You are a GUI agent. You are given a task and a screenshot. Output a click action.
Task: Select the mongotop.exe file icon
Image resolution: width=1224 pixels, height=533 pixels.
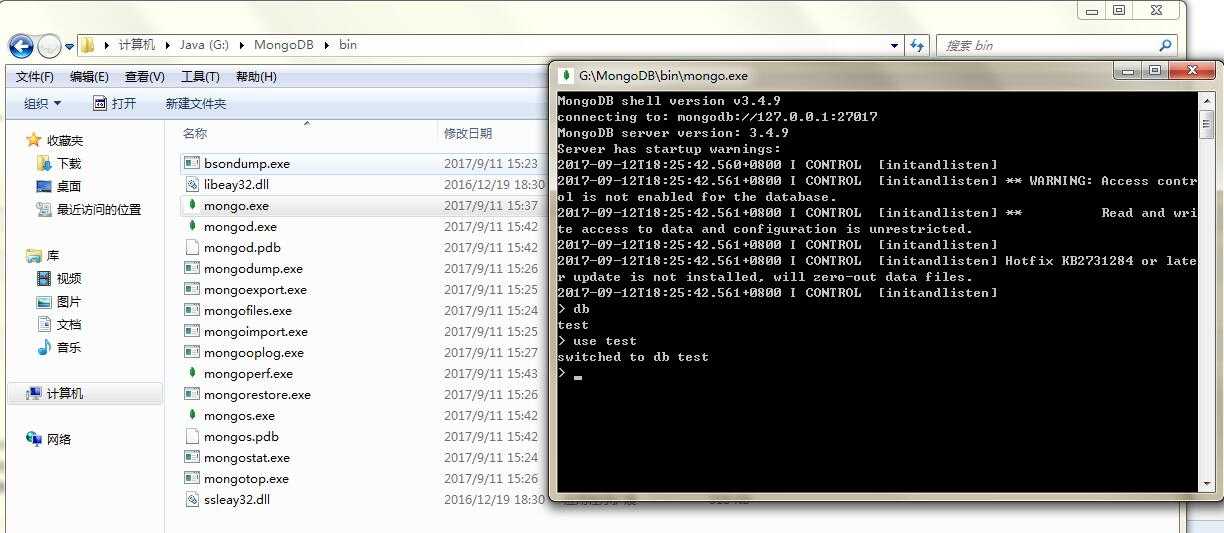pos(193,478)
